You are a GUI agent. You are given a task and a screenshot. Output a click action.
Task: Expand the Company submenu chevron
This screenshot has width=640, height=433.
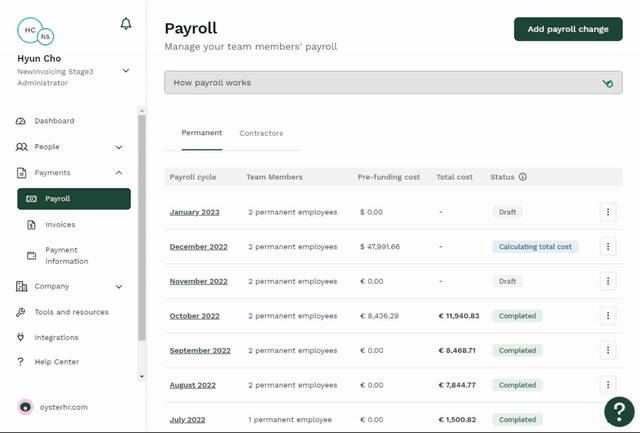(x=119, y=286)
